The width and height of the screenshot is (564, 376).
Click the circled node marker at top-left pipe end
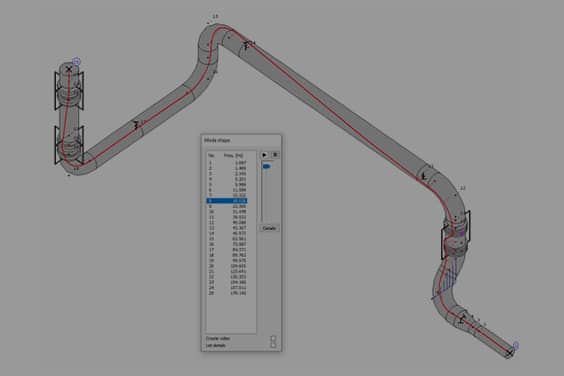click(76, 62)
